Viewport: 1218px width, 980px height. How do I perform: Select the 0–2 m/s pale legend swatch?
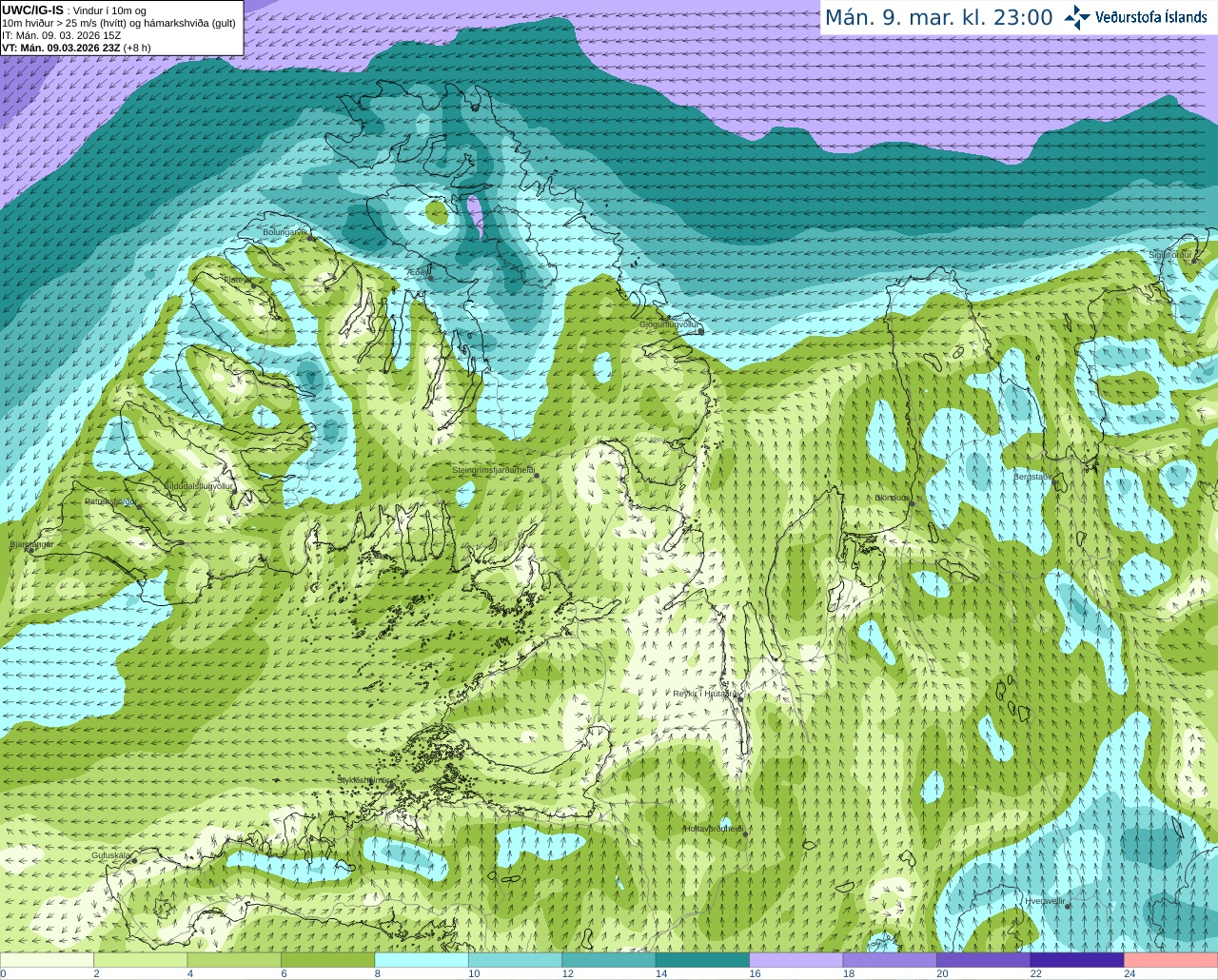click(47, 960)
